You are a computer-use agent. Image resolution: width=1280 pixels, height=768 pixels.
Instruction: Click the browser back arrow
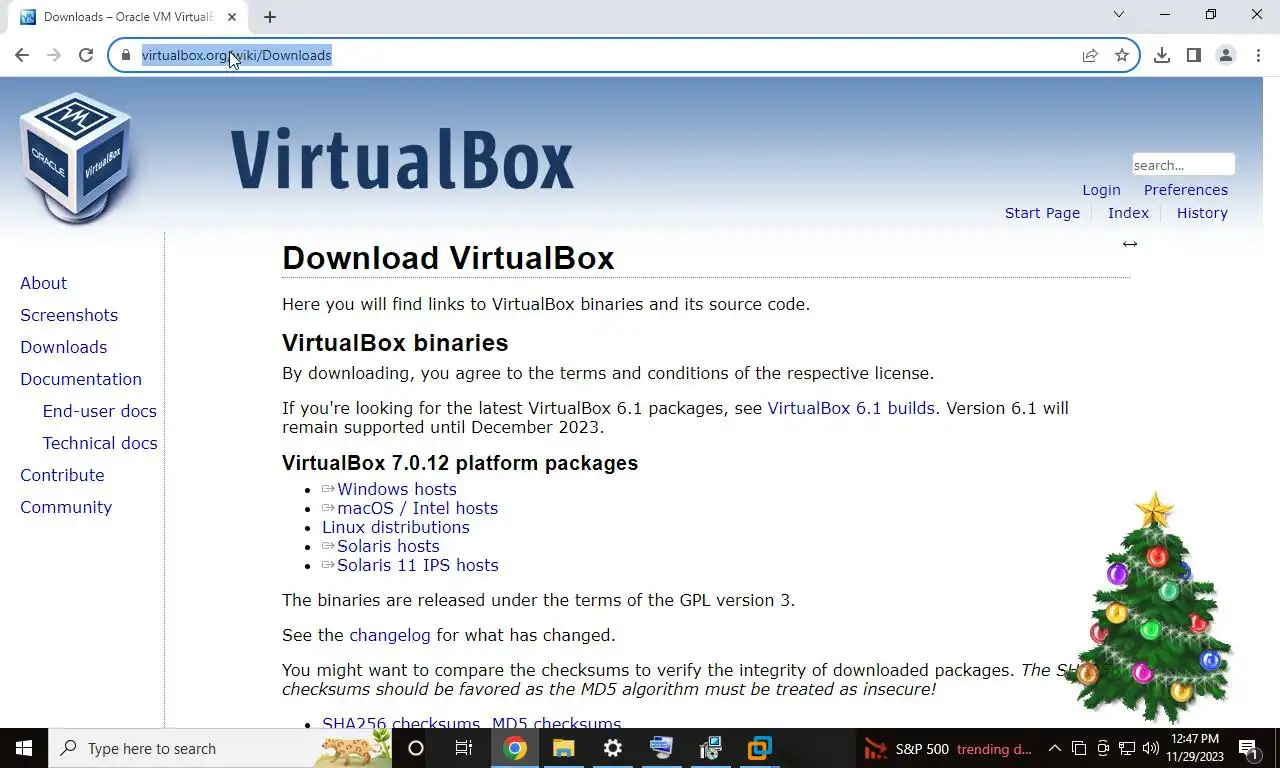pos(22,55)
